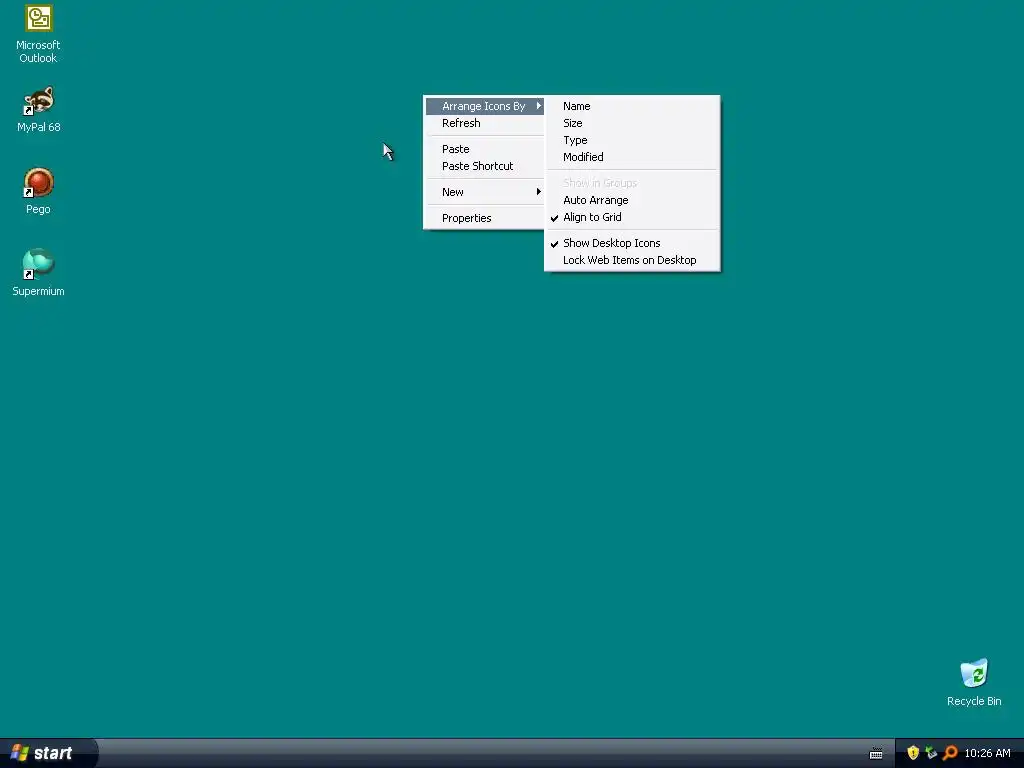The image size is (1024, 768).
Task: Arrange icons by Type
Action: click(632, 140)
